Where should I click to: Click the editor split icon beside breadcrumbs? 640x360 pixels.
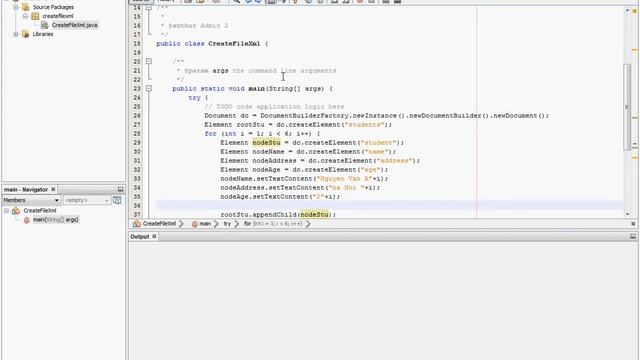coord(633,224)
